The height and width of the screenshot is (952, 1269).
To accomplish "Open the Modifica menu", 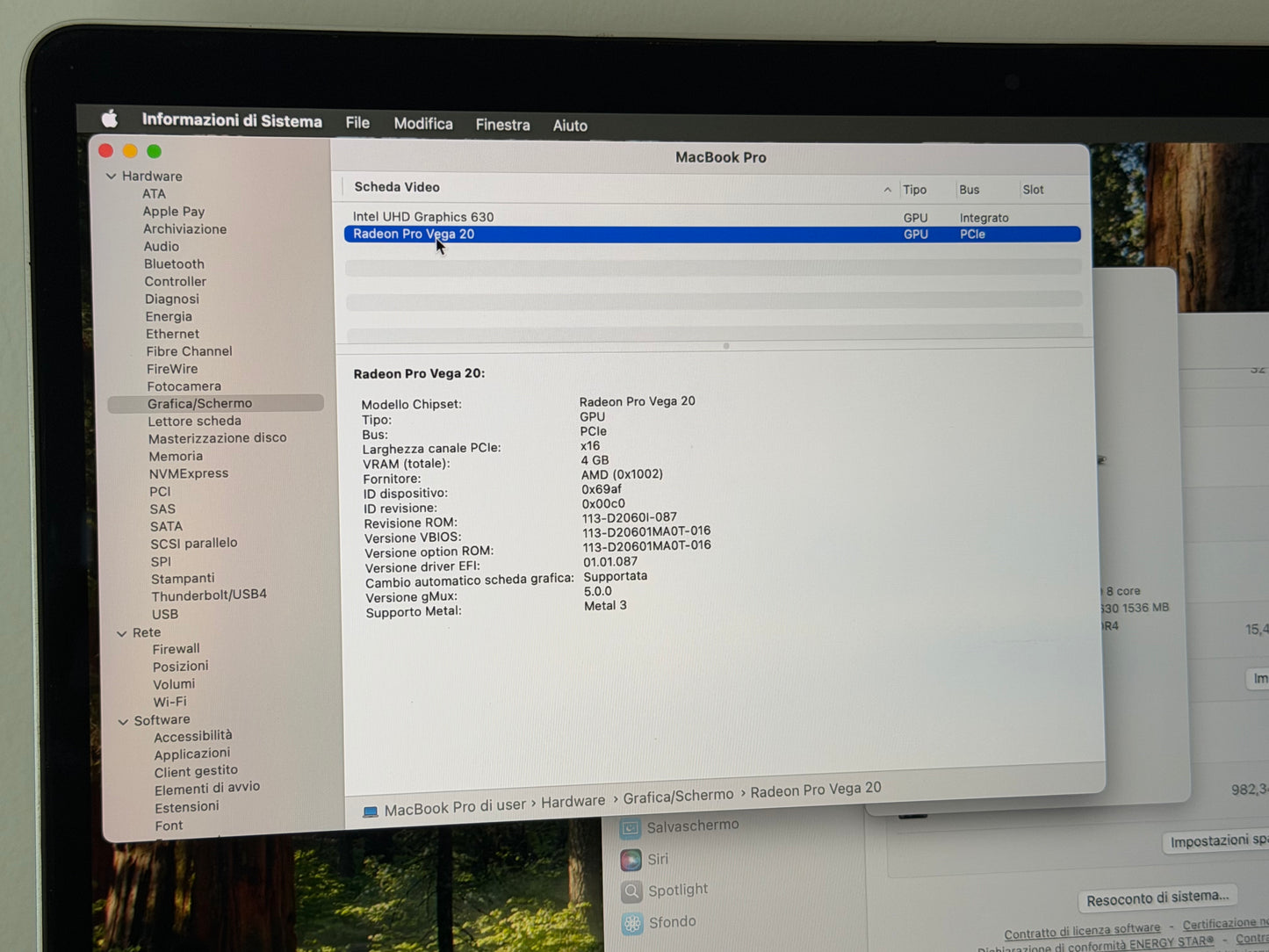I will coord(423,124).
